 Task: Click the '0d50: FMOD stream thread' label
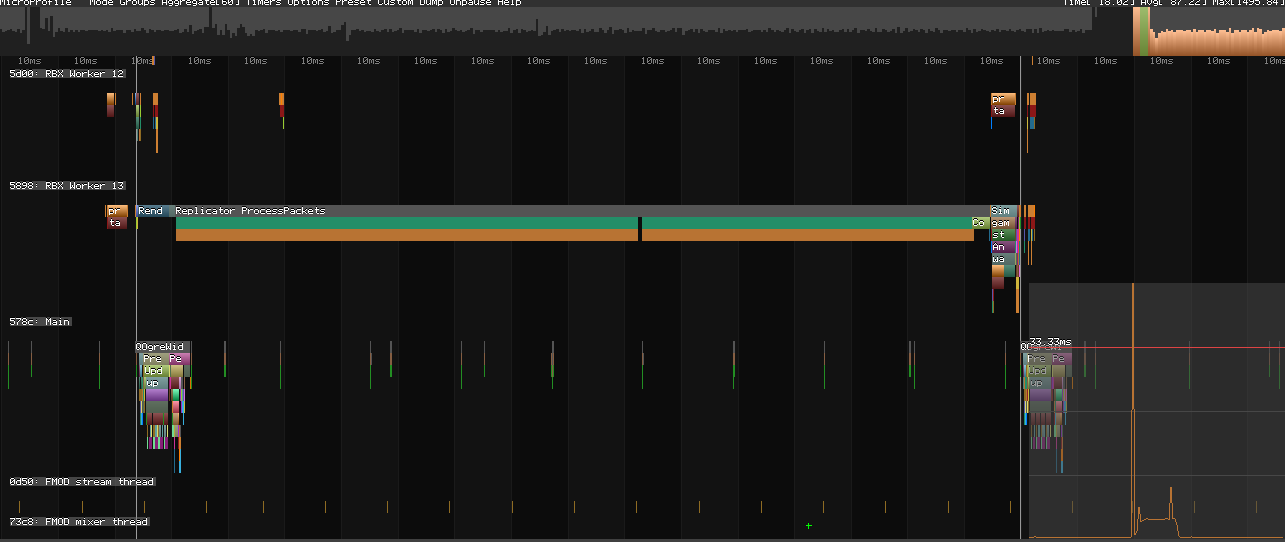pos(82,482)
